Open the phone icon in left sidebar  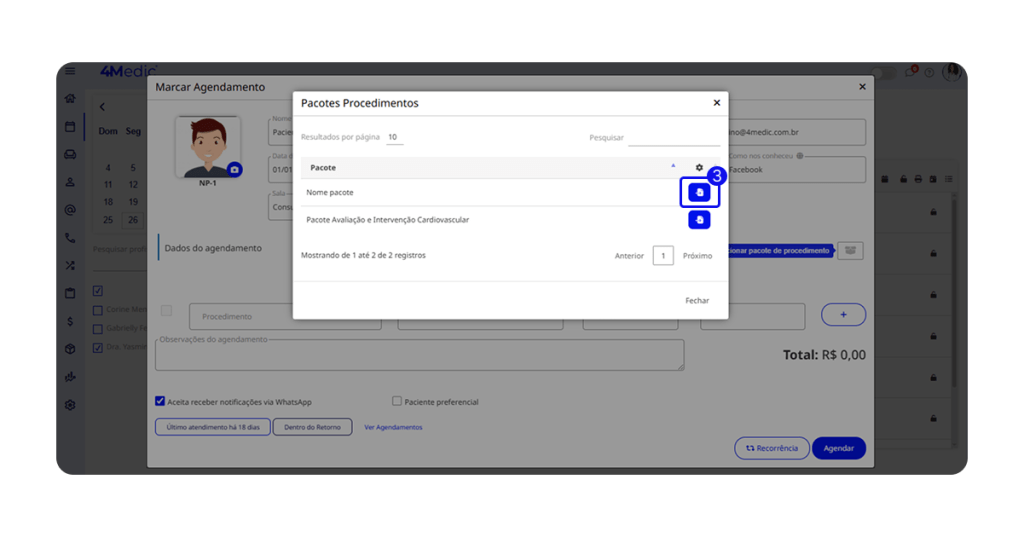pyautogui.click(x=70, y=238)
